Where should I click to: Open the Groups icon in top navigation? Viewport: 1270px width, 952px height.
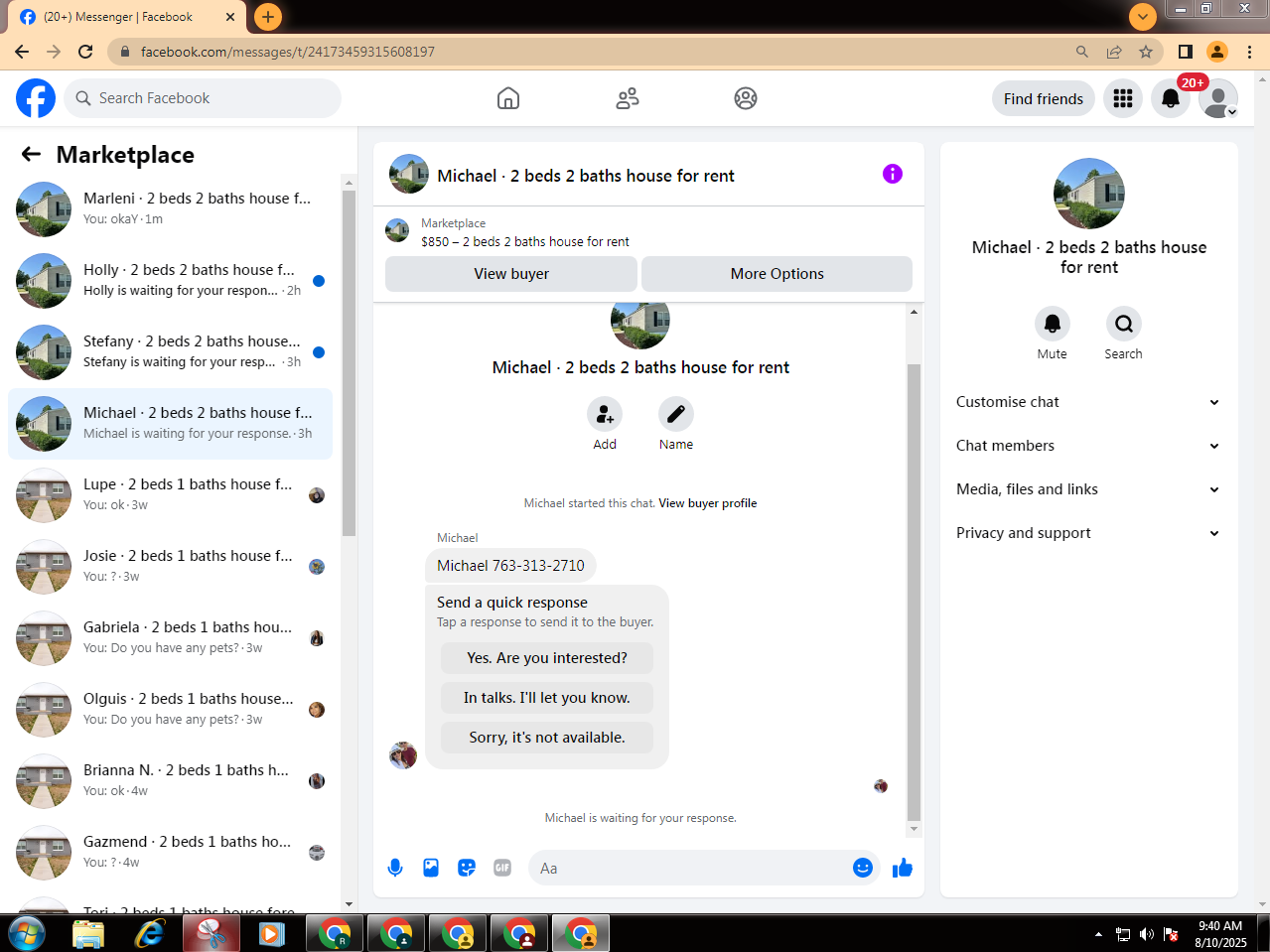(746, 98)
